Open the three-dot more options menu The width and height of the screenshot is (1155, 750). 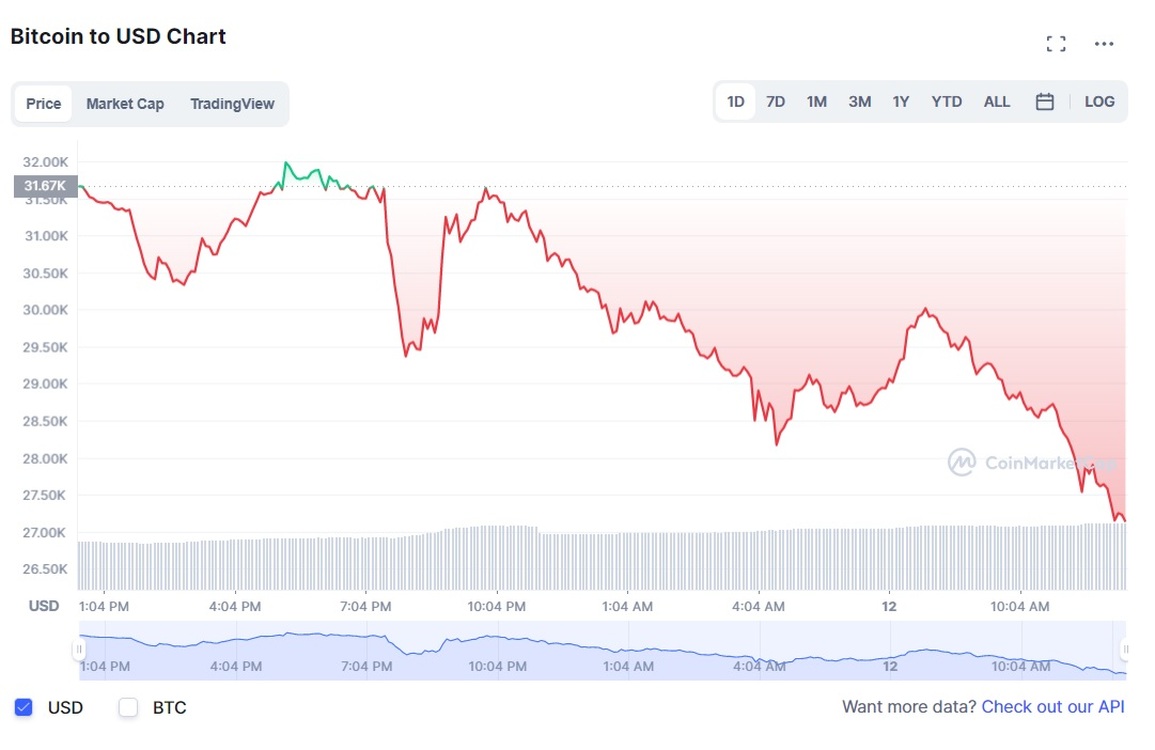coord(1103,43)
